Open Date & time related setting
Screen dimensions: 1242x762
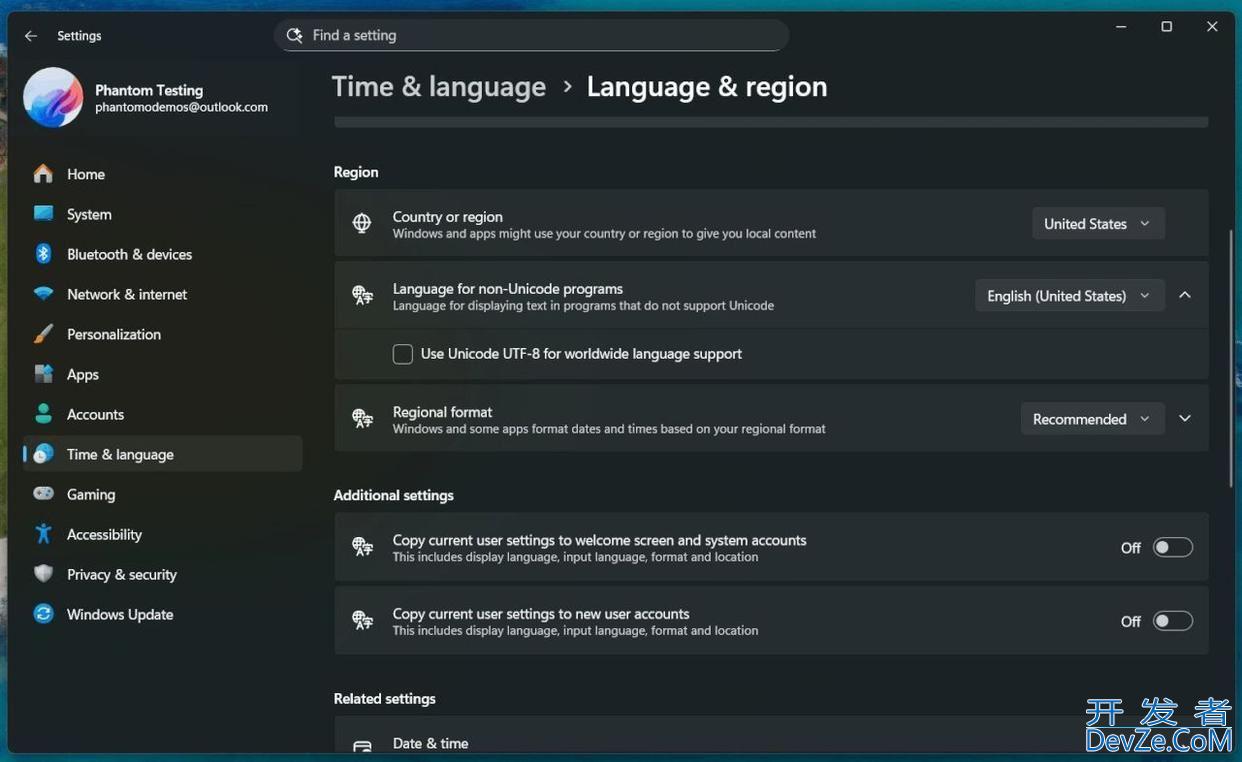430,743
